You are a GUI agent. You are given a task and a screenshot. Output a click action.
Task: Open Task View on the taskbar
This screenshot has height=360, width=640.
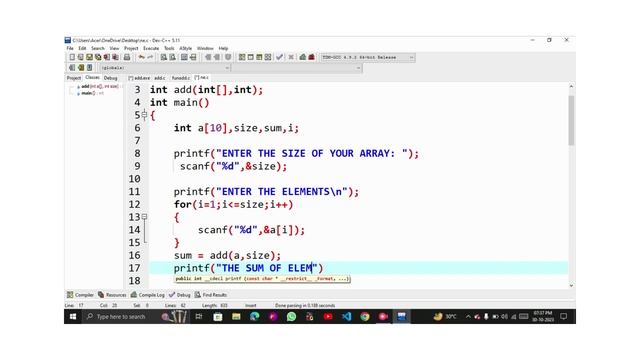point(199,316)
